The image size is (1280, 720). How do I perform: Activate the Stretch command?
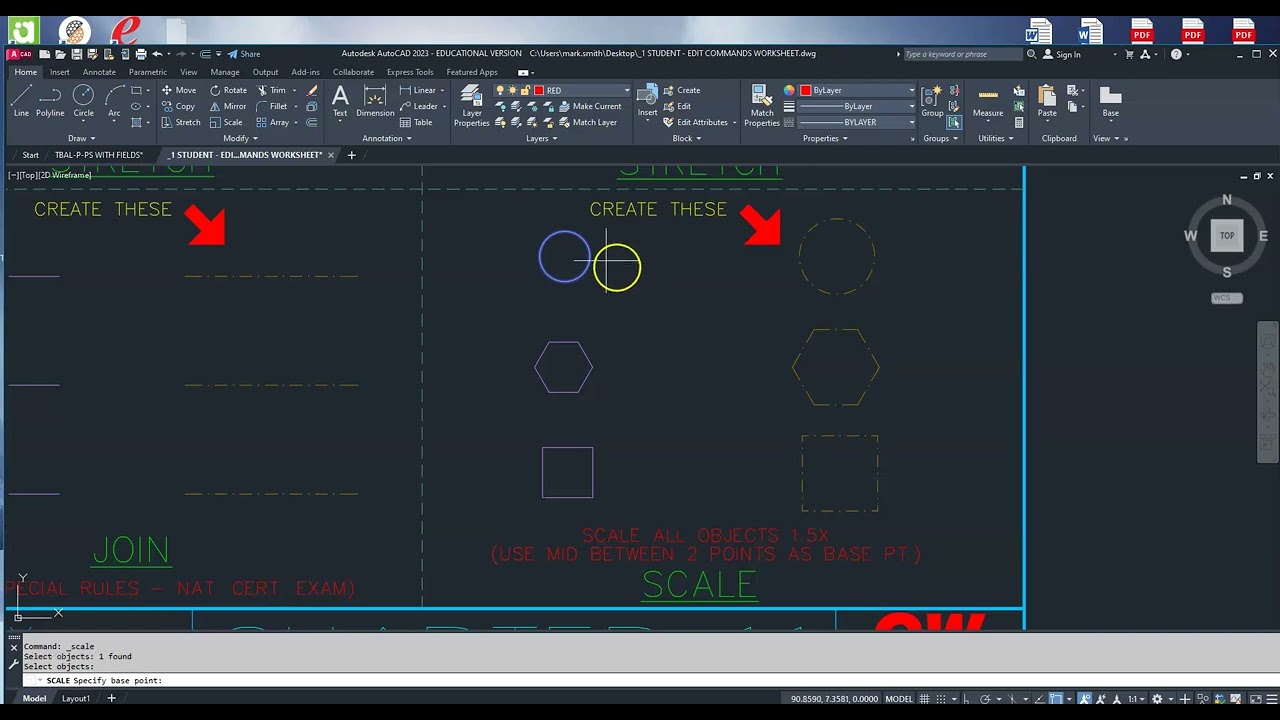click(x=180, y=122)
